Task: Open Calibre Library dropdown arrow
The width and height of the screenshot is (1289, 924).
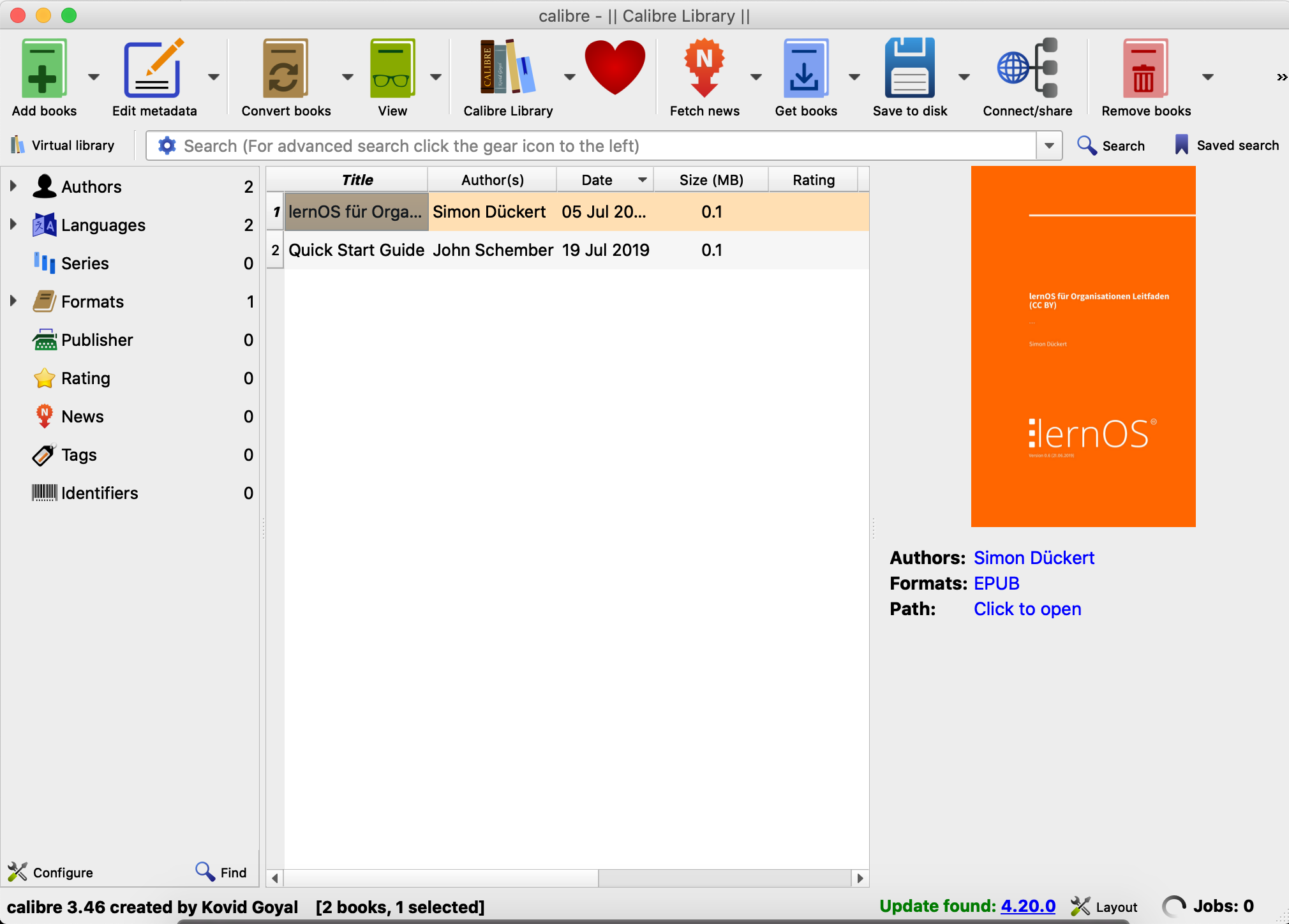Action: pyautogui.click(x=570, y=77)
